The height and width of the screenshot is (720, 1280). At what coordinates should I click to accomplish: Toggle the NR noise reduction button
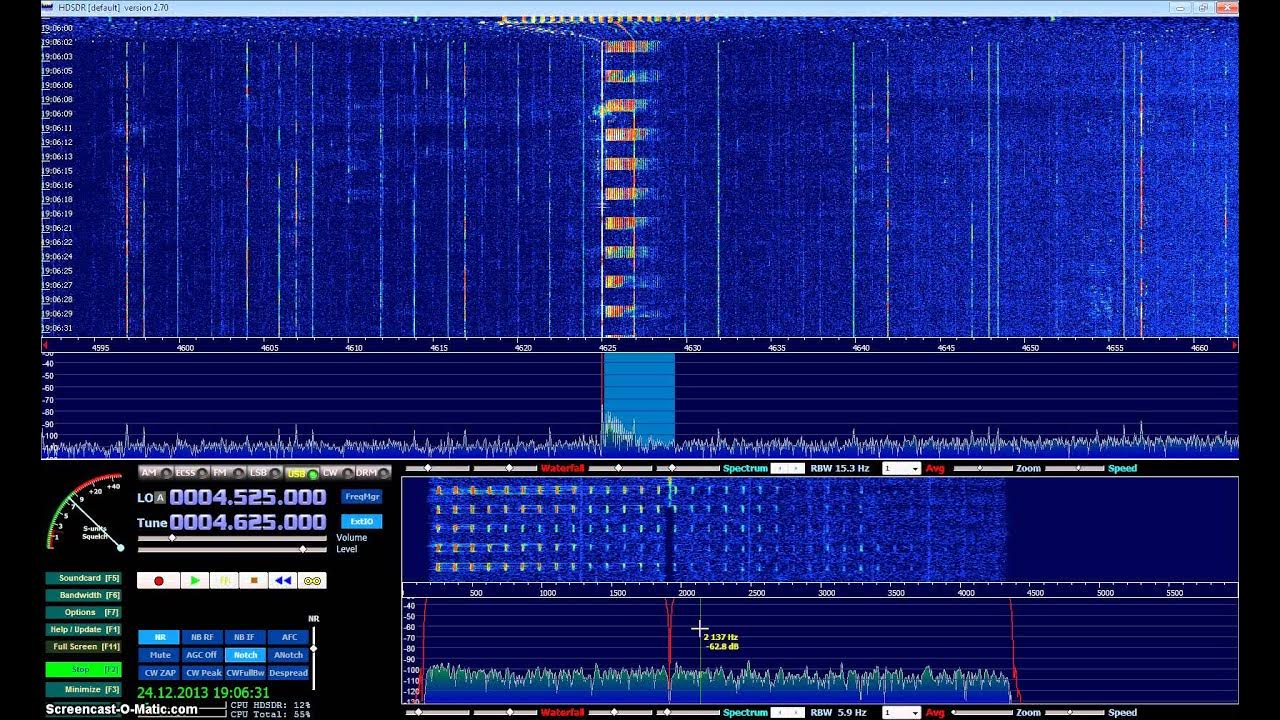pyautogui.click(x=159, y=637)
